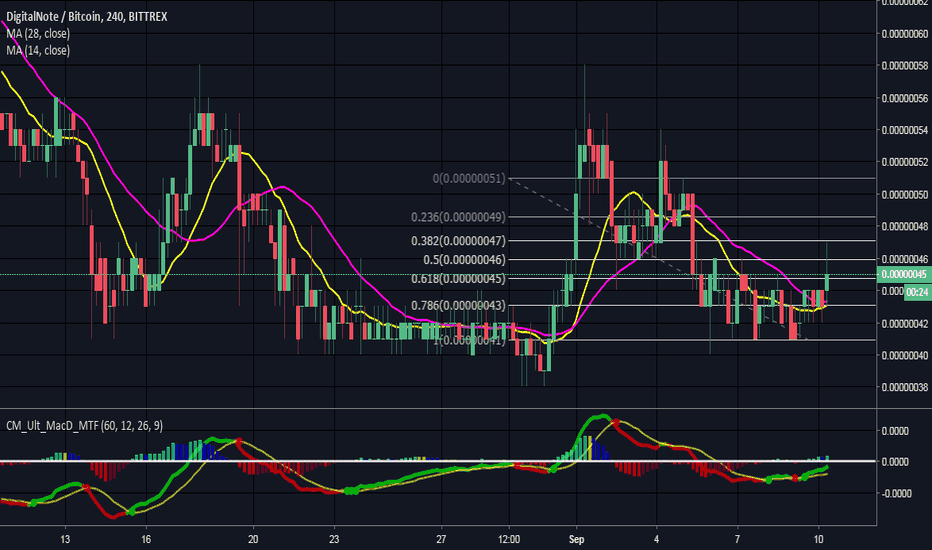This screenshot has height=550, width=932.
Task: Click the 0.618(0.00000045) Fibonacci level label
Action: click(458, 278)
